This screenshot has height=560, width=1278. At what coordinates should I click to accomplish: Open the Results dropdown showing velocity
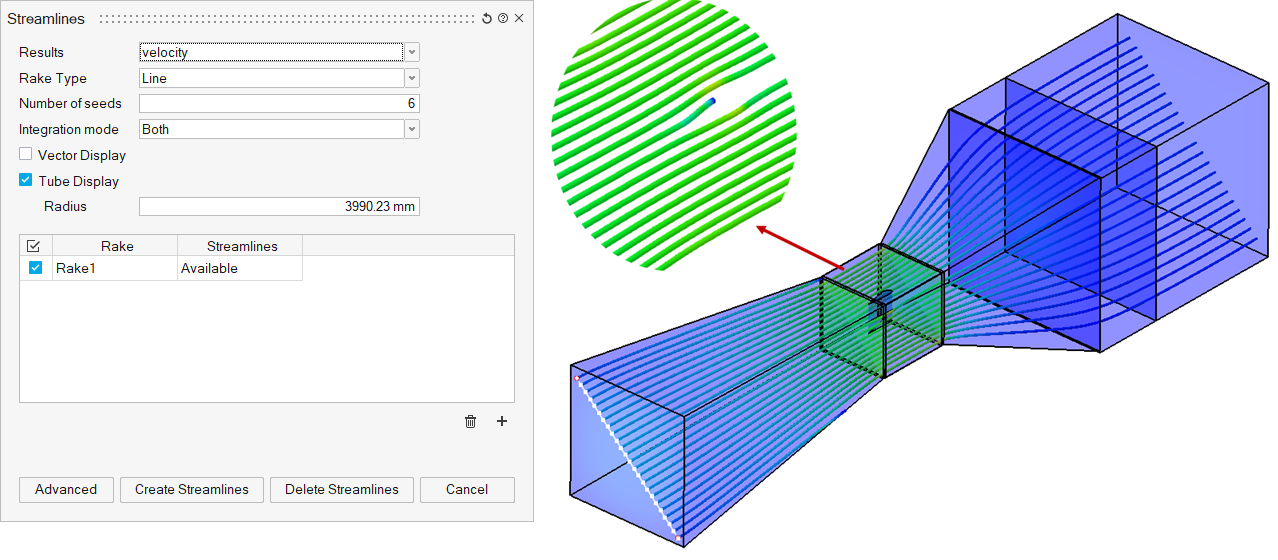(x=412, y=52)
